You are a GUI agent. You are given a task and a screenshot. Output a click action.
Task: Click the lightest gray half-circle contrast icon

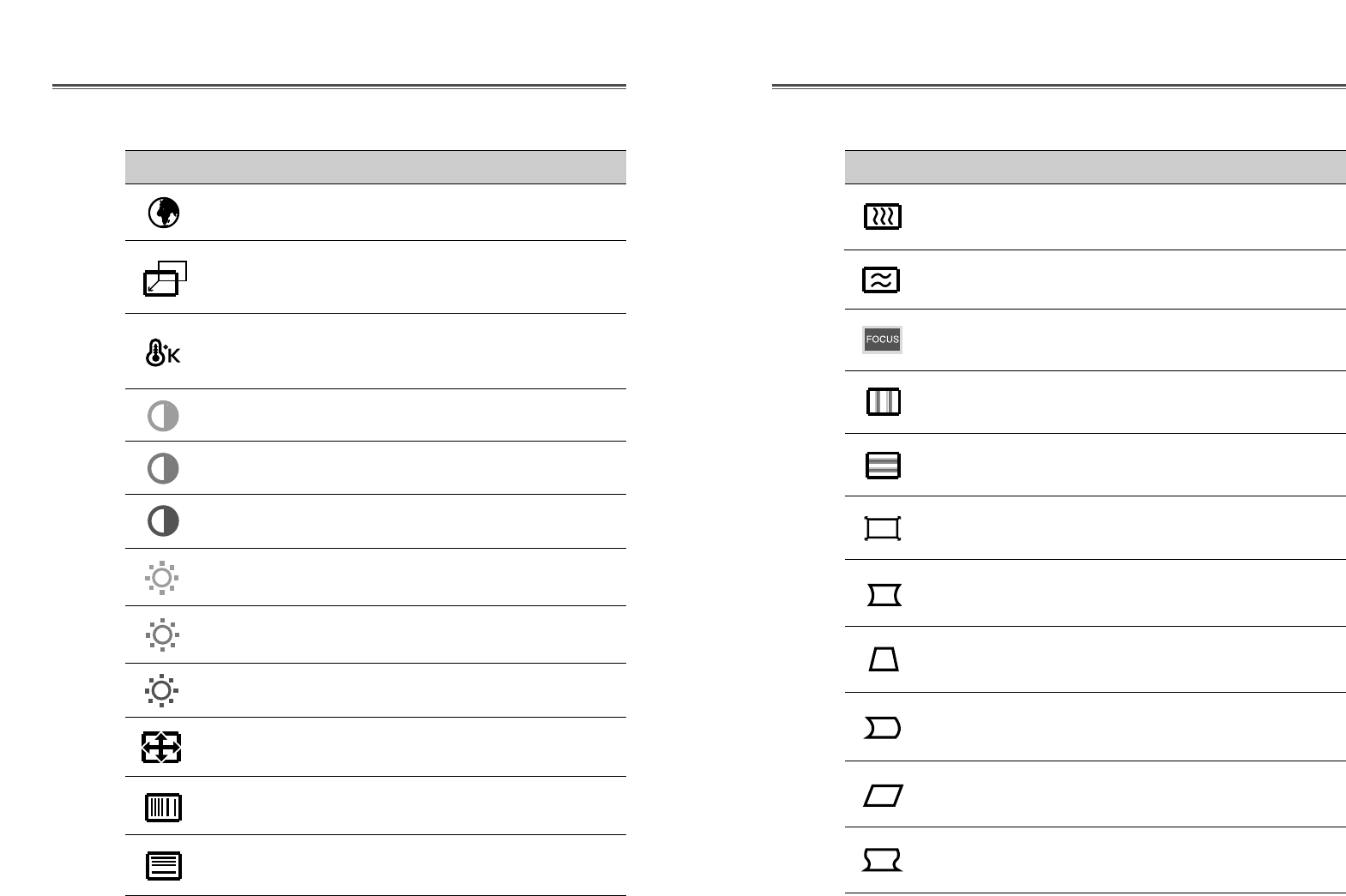(163, 416)
